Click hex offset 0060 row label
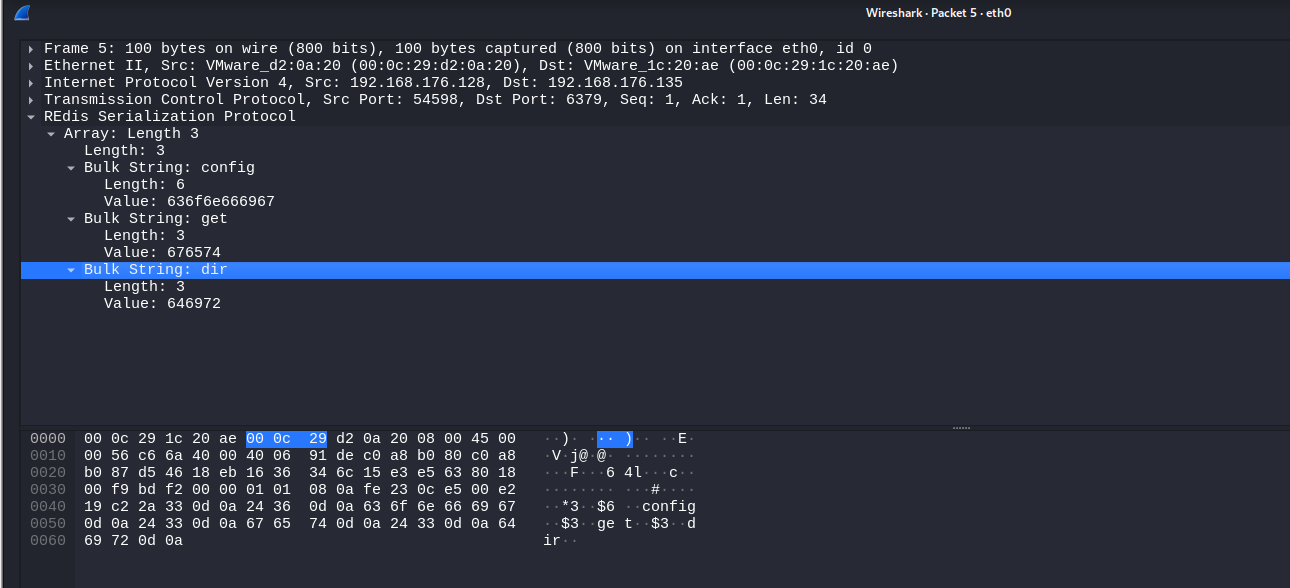 (x=48, y=541)
